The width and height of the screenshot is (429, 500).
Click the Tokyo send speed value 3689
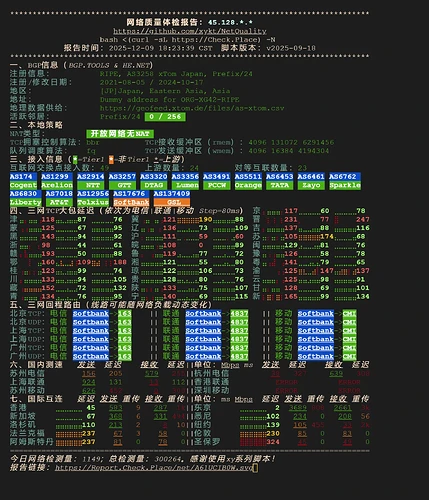298,408
